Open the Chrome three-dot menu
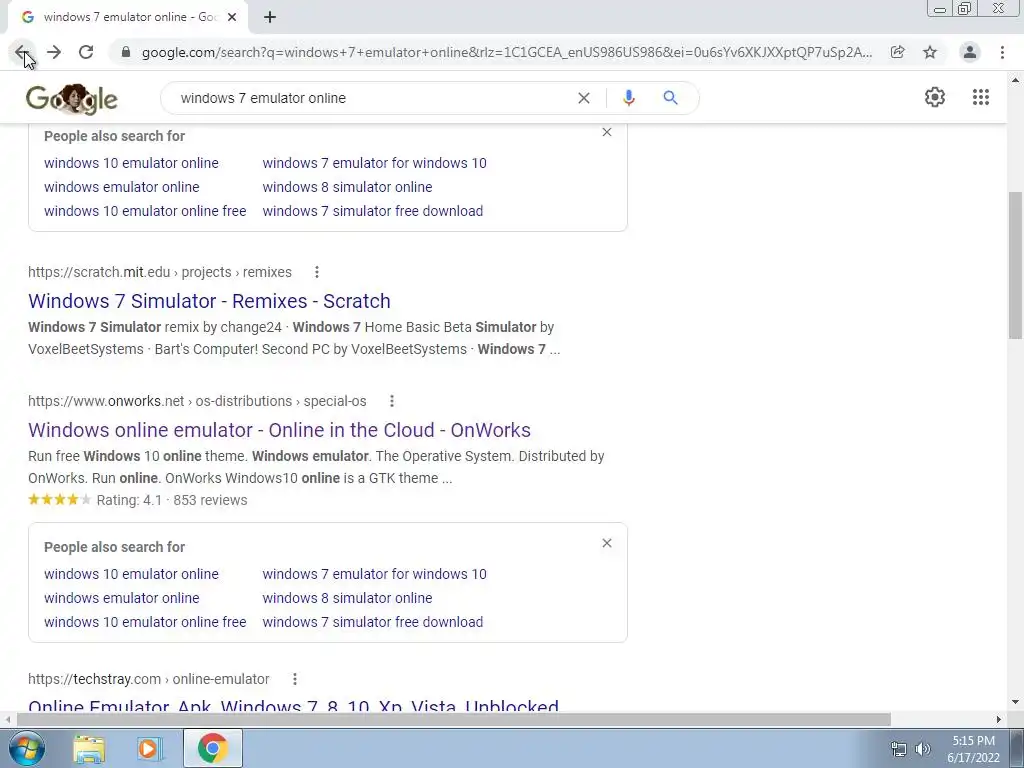 click(1002, 52)
